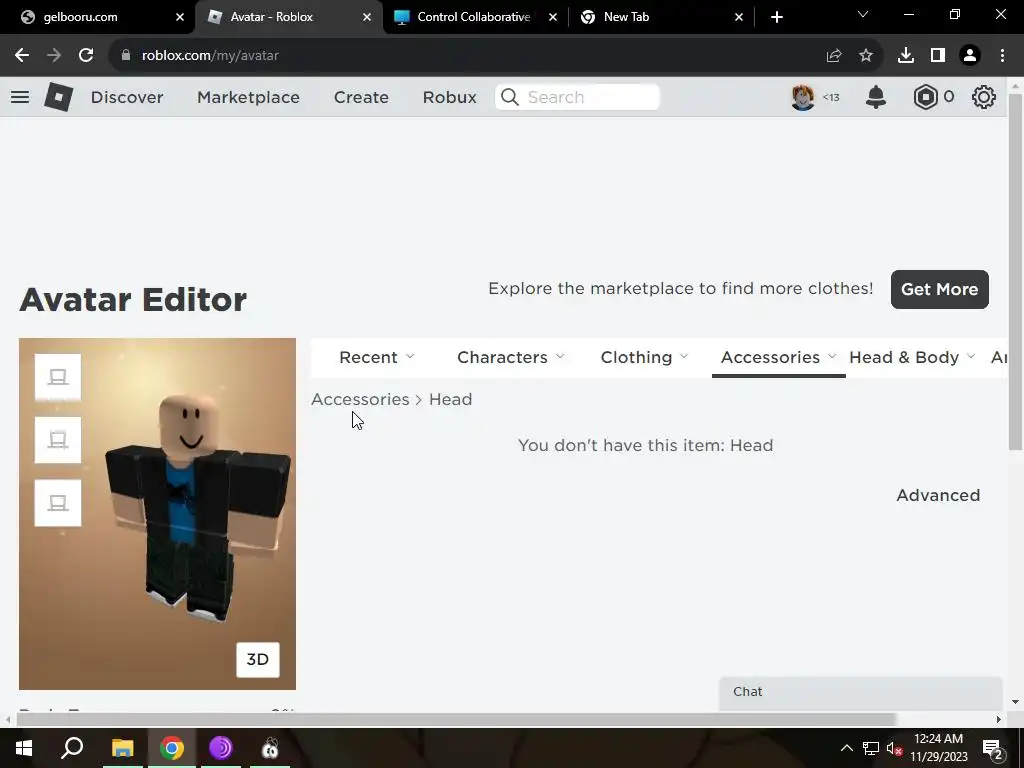Click the network tray icon
Viewport: 1024px width, 768px height.
pyautogui.click(x=871, y=748)
